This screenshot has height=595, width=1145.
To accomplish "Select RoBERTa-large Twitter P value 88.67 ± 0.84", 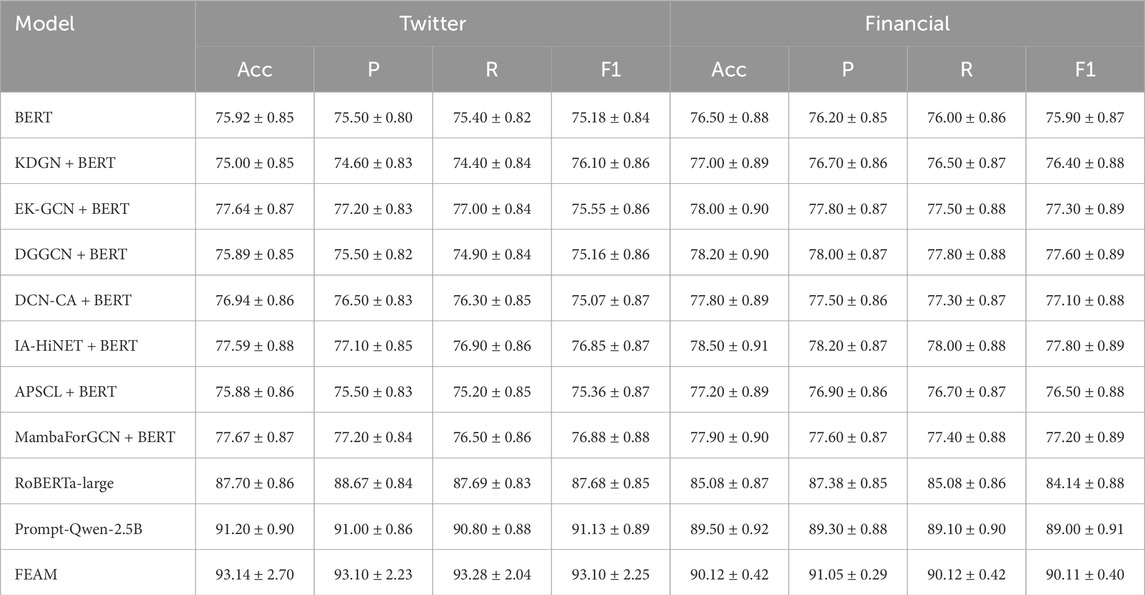I will point(373,483).
